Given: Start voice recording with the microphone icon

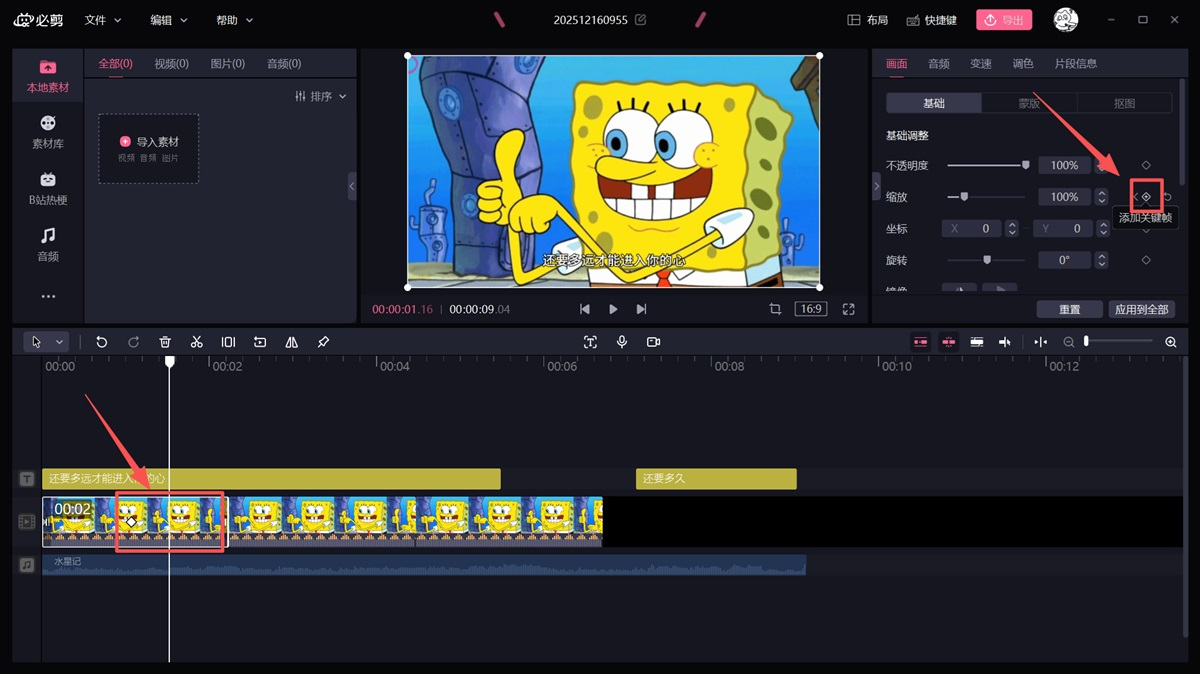Looking at the screenshot, I should tap(622, 342).
